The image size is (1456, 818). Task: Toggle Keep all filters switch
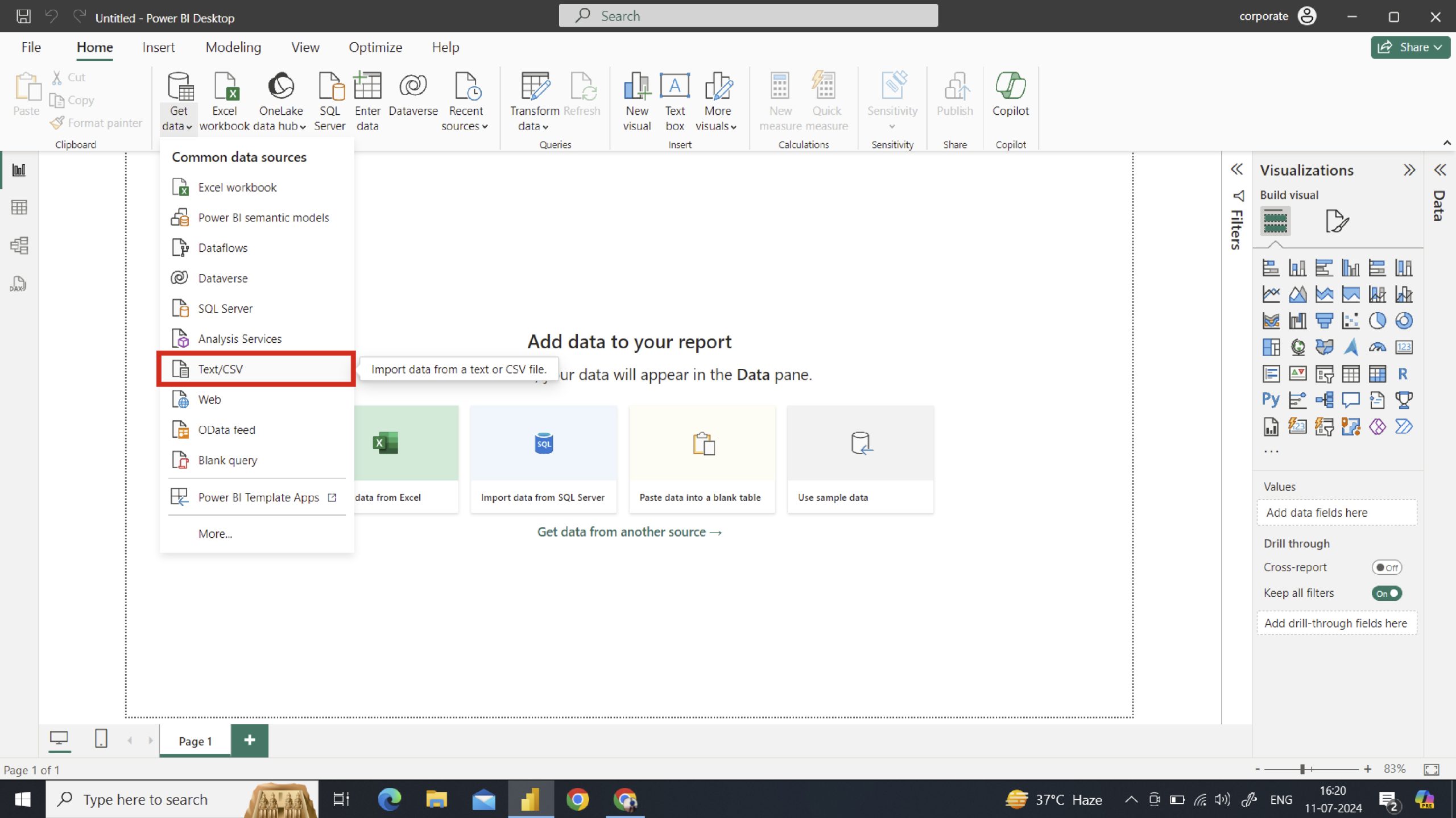(1387, 593)
